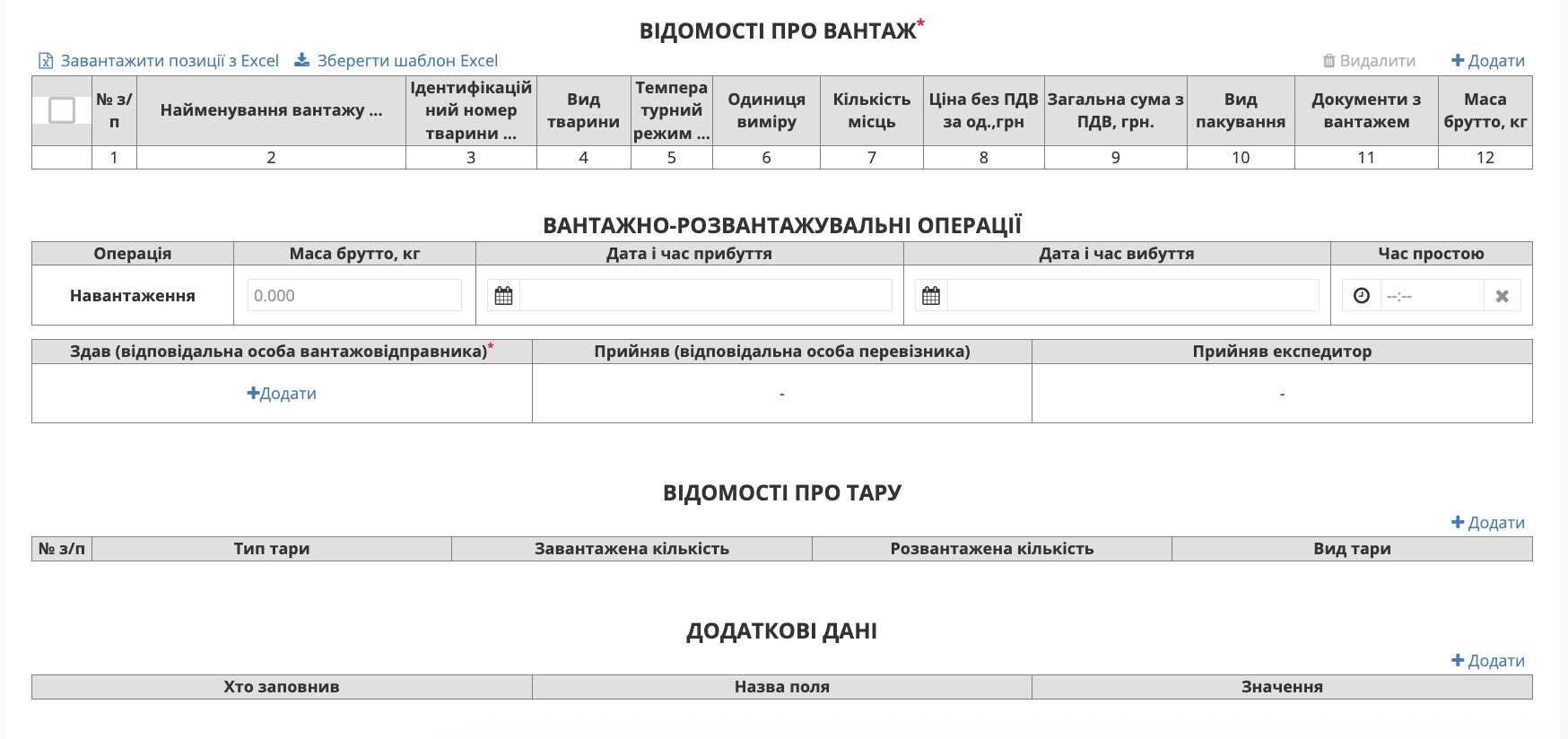Click 'Завантажити позиції з Excel' link

coord(159,61)
